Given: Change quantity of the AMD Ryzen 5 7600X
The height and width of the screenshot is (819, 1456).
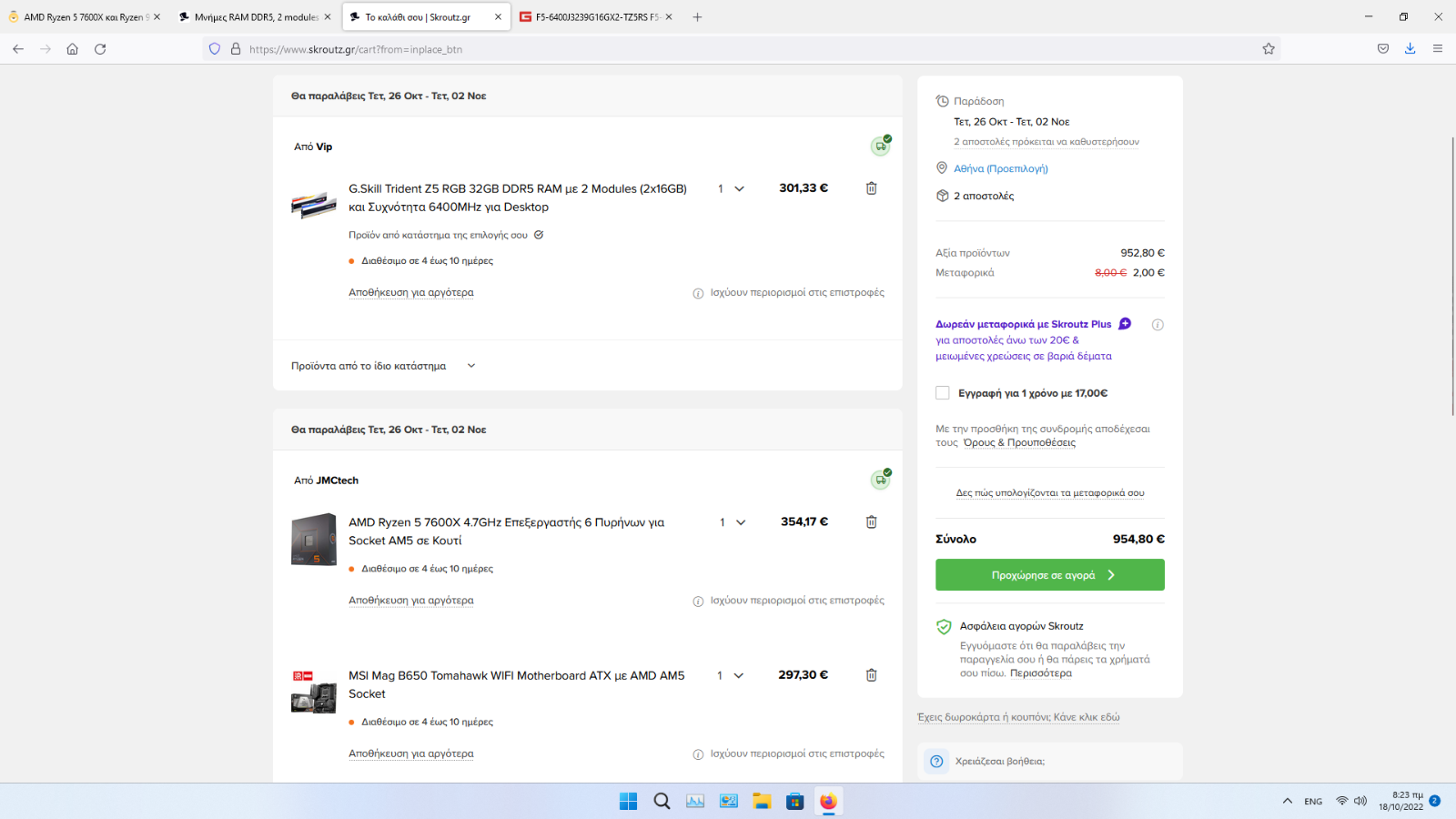Looking at the screenshot, I should click(x=733, y=522).
